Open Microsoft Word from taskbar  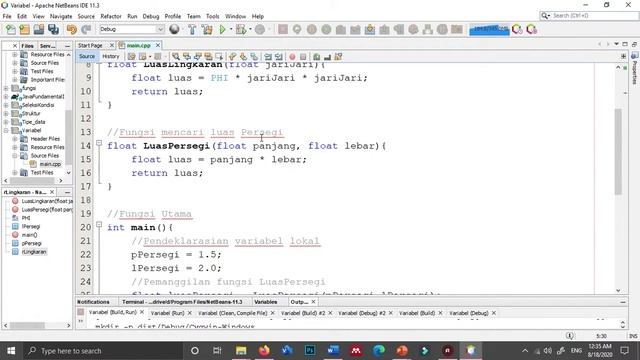[x=333, y=351]
